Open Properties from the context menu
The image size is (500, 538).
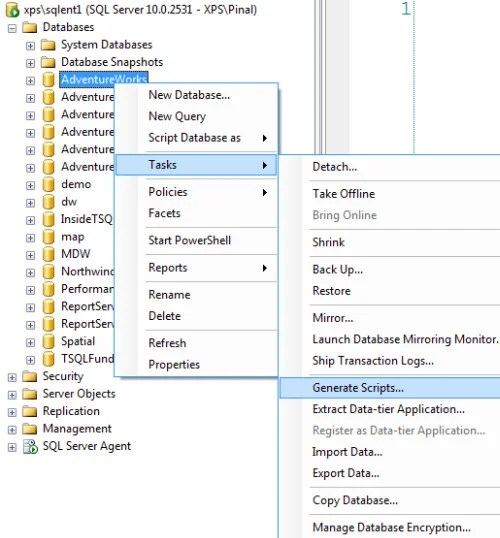pyautogui.click(x=196, y=364)
